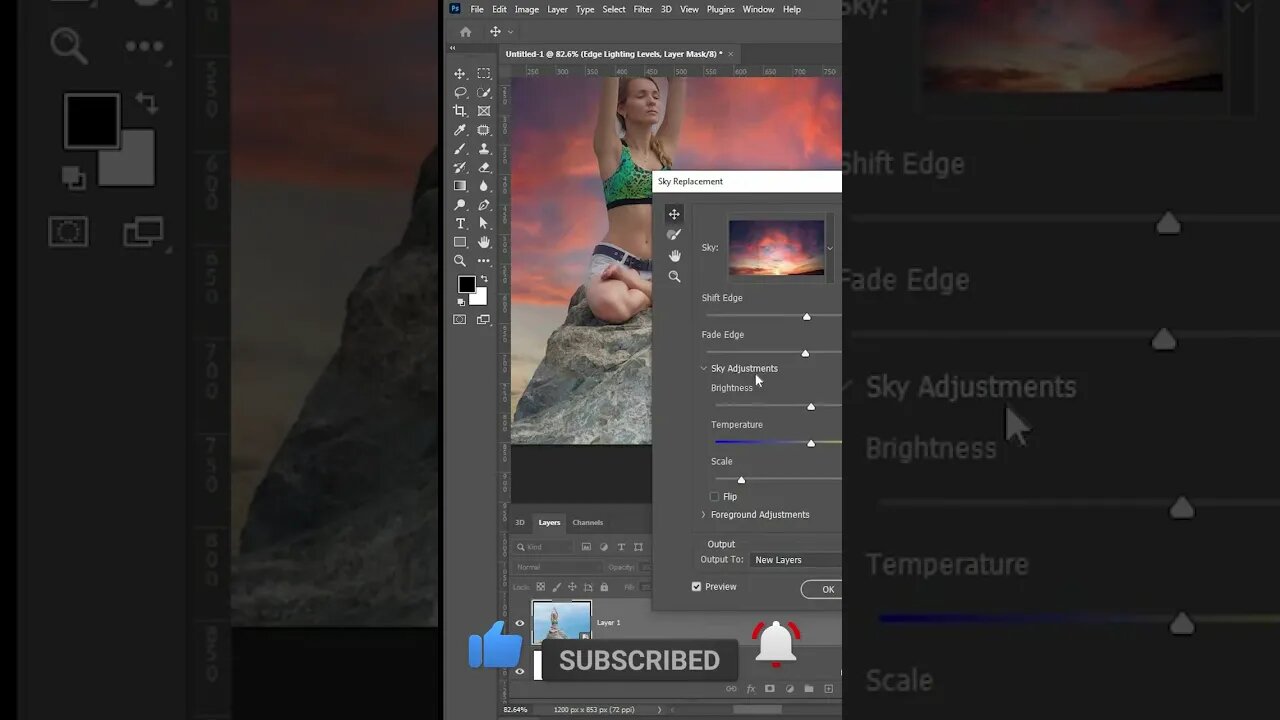Image resolution: width=1280 pixels, height=720 pixels.
Task: Hide the layer below Layer 1
Action: point(519,671)
